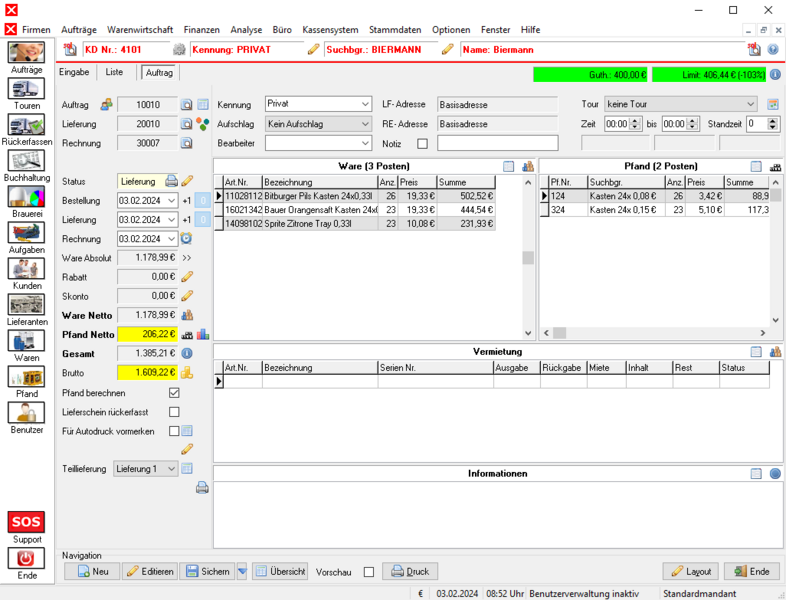Open the Brauerei module in sidebar
The width and height of the screenshot is (786, 600).
click(x=27, y=196)
